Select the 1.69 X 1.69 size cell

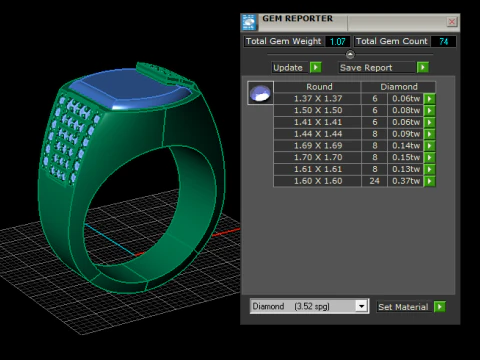(x=318, y=146)
